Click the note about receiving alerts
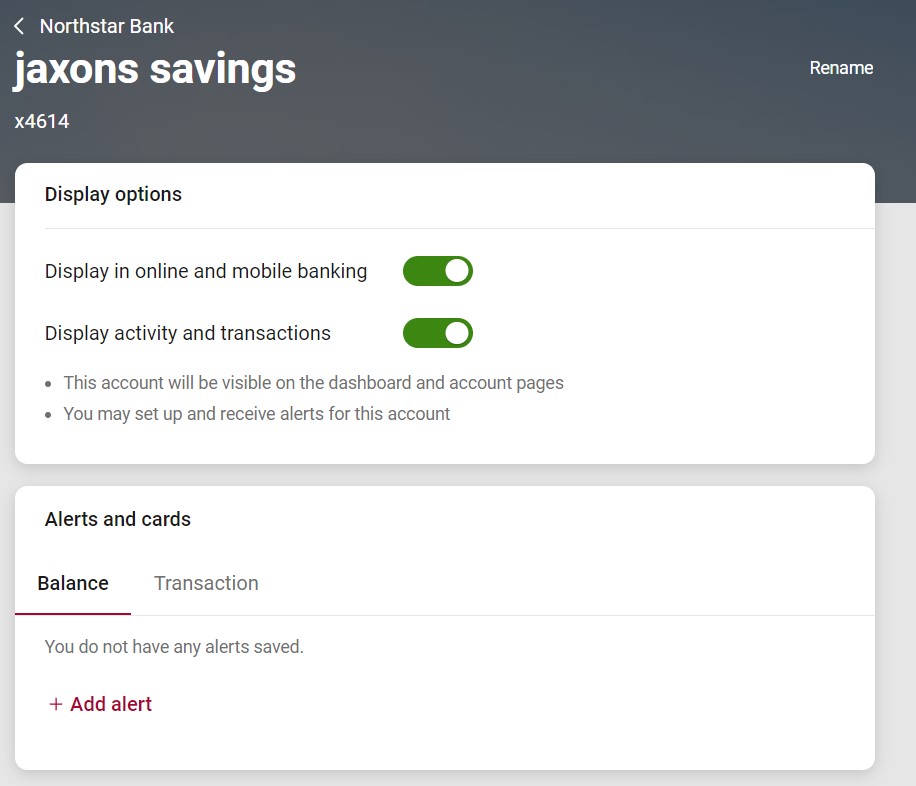Image resolution: width=916 pixels, height=786 pixels. pyautogui.click(x=257, y=413)
